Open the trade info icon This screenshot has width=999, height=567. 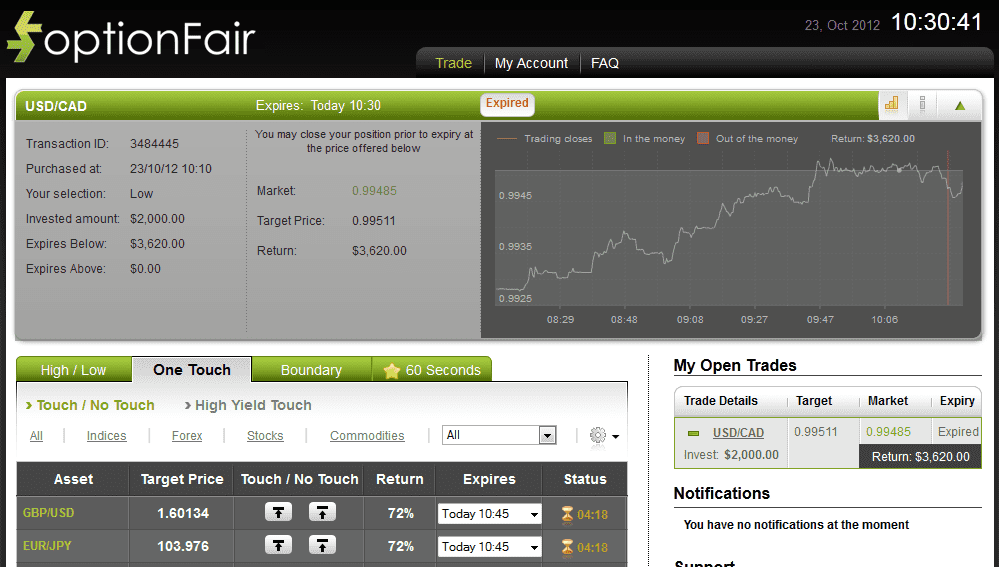tap(922, 104)
